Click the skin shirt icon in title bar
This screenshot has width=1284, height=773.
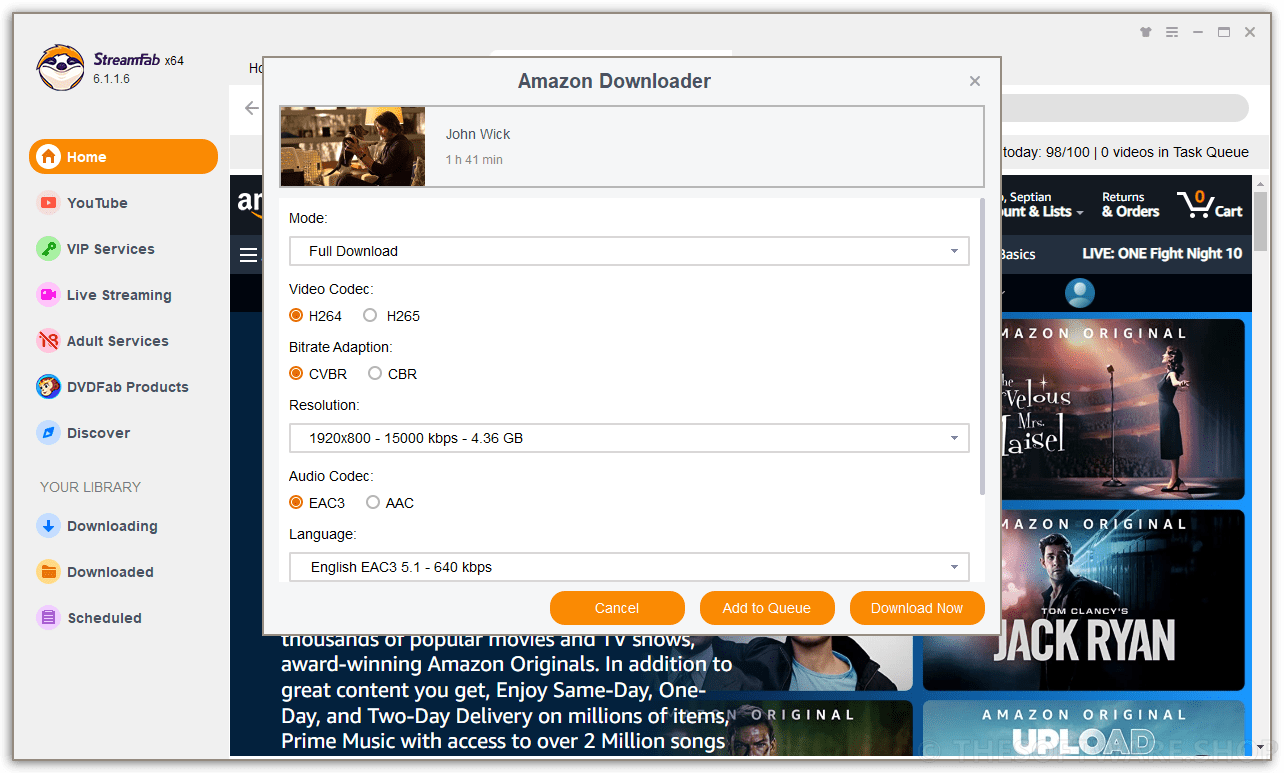[x=1146, y=32]
